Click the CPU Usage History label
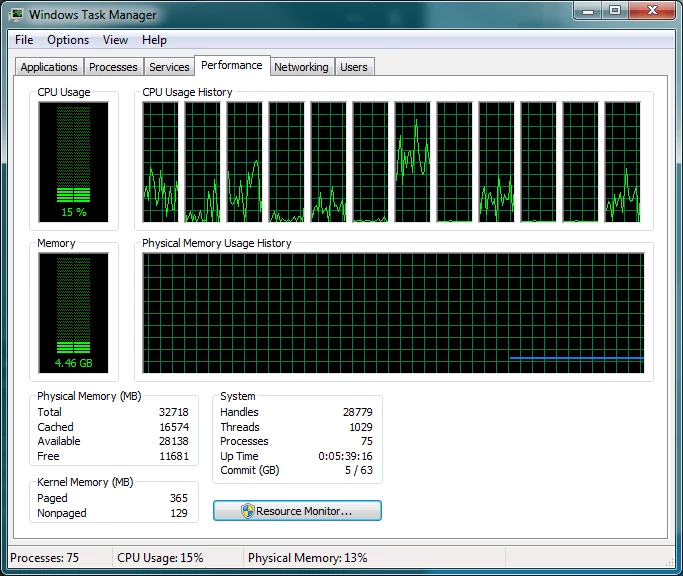This screenshot has height=576, width=683. click(187, 92)
